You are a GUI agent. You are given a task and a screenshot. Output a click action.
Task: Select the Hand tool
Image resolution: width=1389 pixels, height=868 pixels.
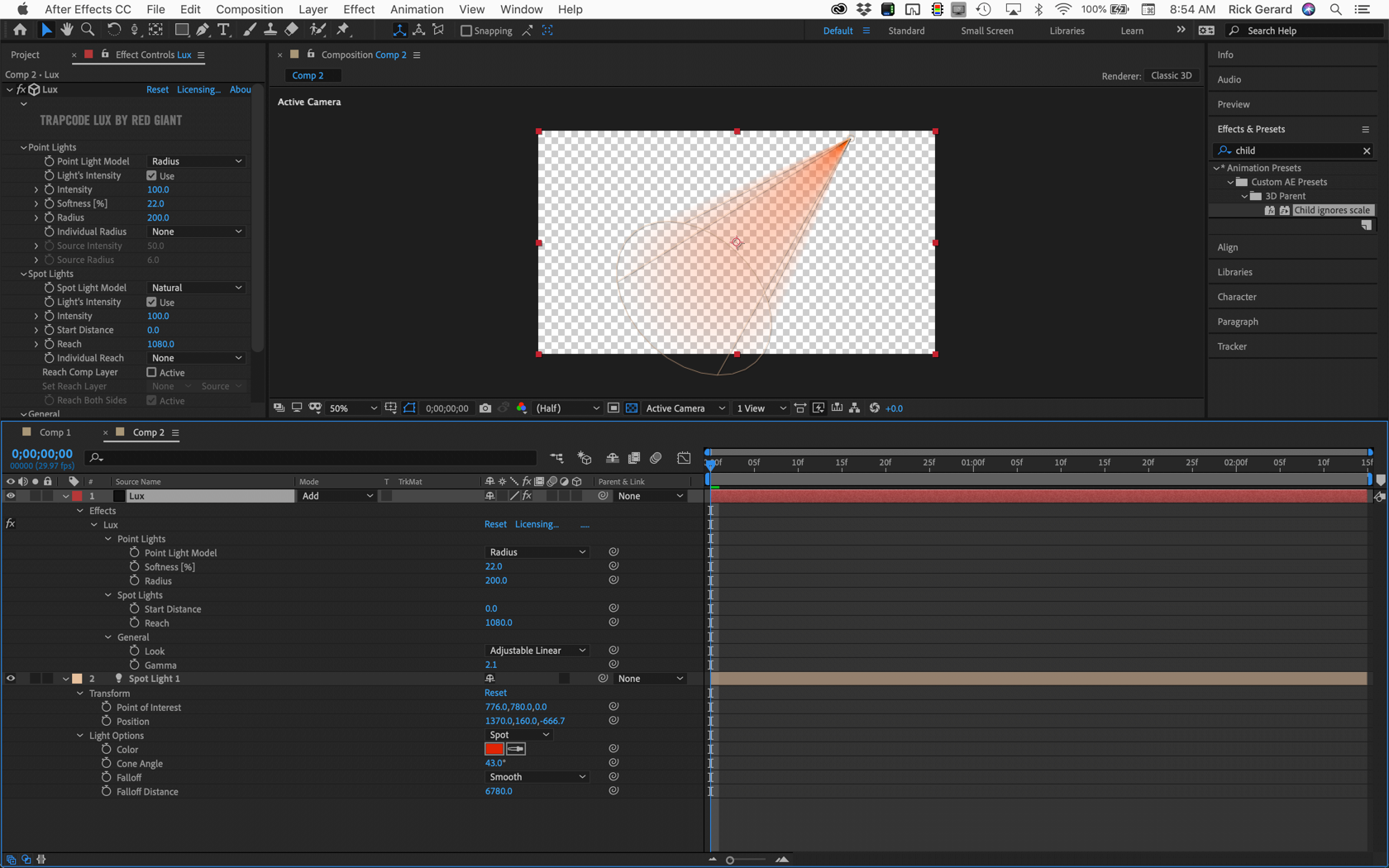click(66, 30)
